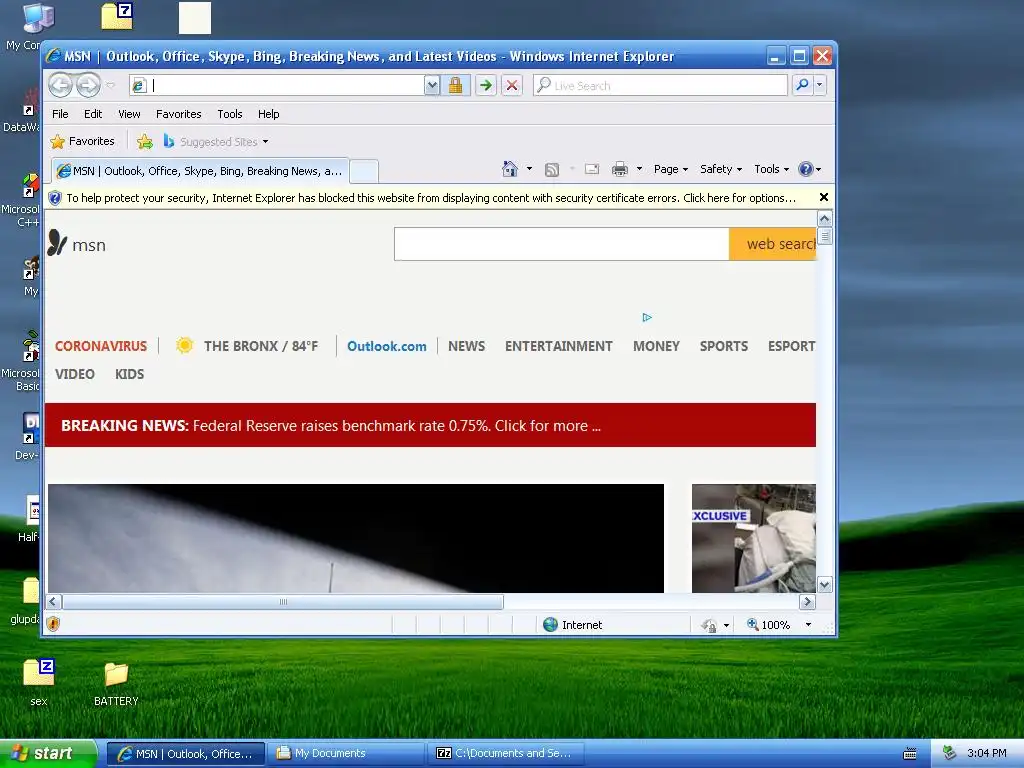Click the orange web search button
1024x768 pixels.
773,244
